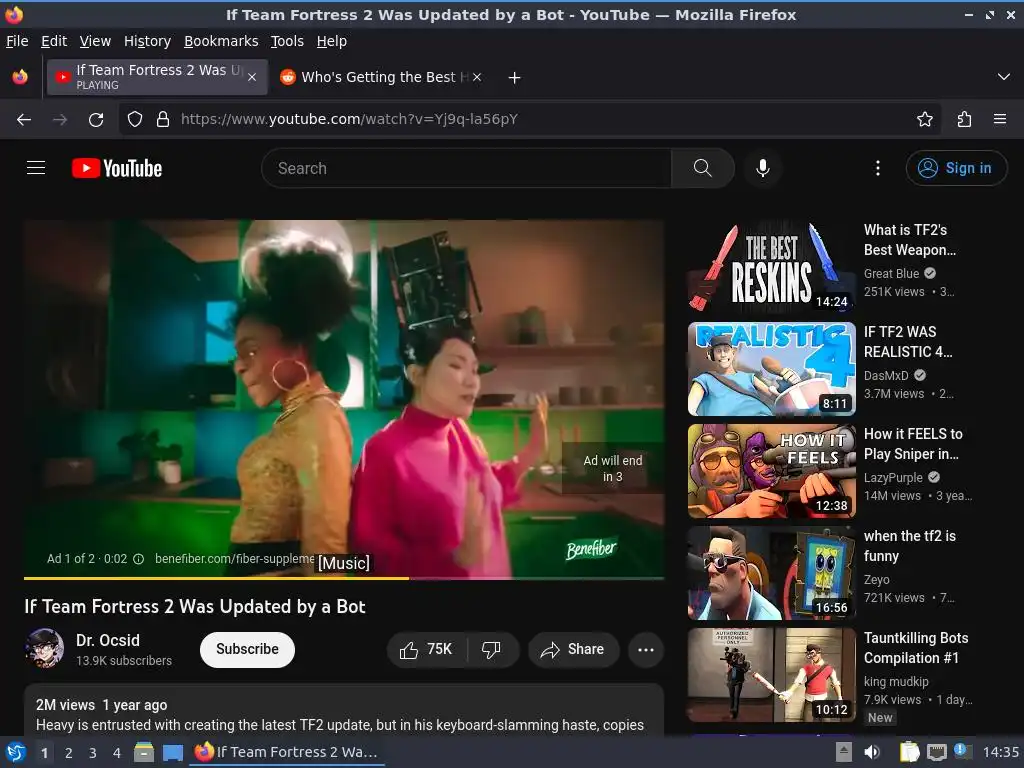Image resolution: width=1024 pixels, height=768 pixels.
Task: Adjust volume from tray speaker icon
Action: click(x=872, y=752)
